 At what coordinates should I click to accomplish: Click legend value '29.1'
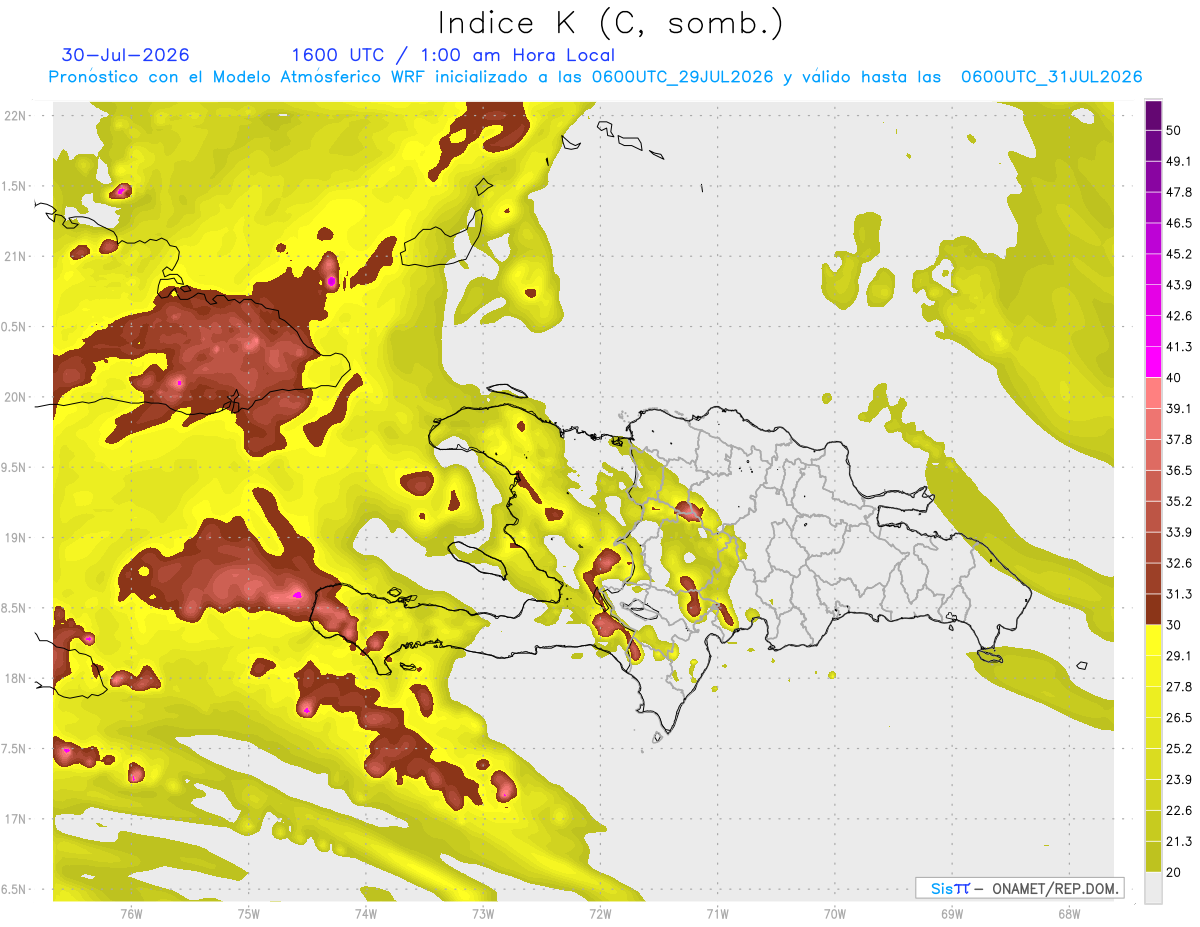(x=1179, y=656)
